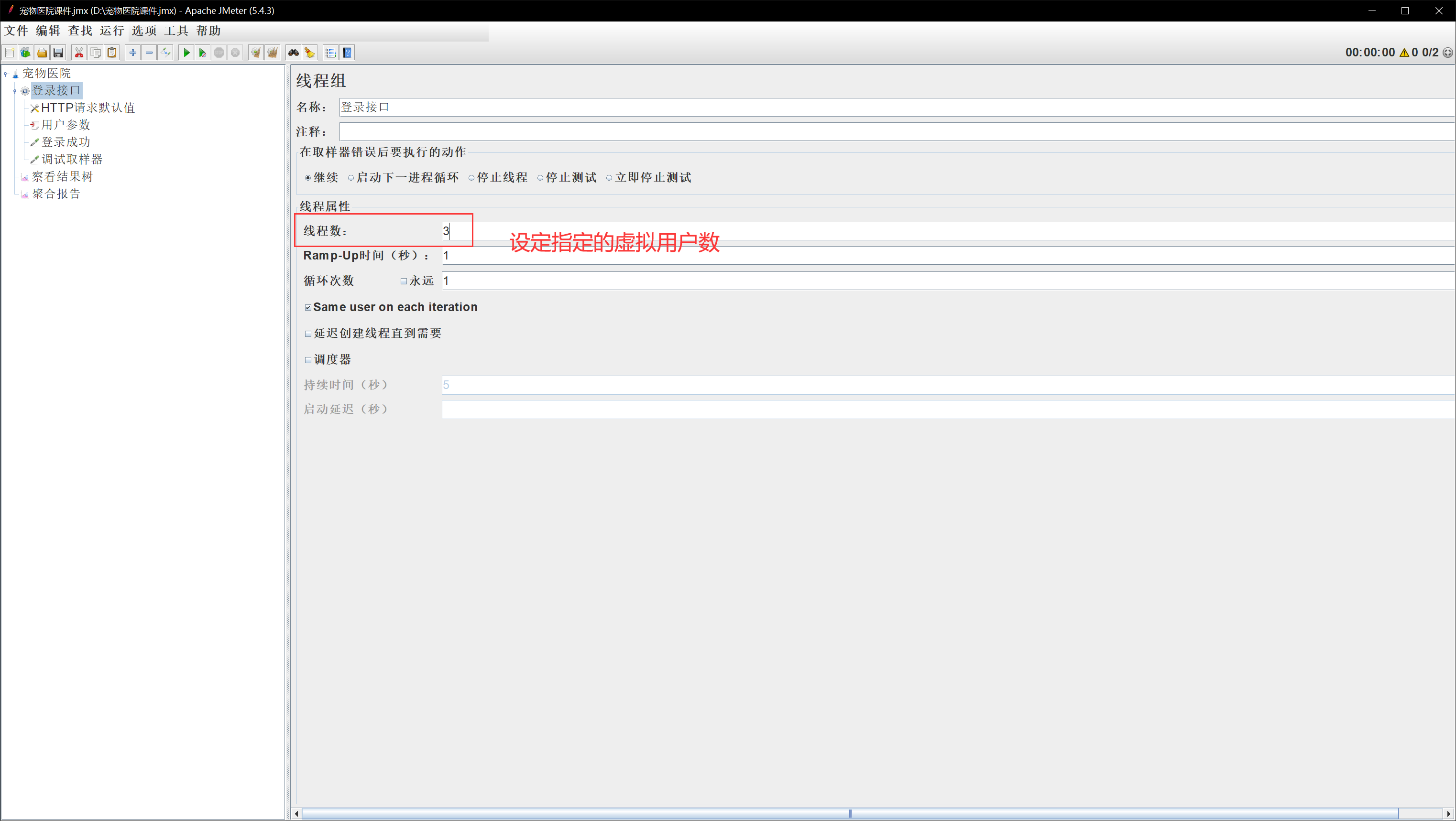Collapse the 宠物医院 test plan node
The width and height of the screenshot is (1456, 821).
coord(6,74)
